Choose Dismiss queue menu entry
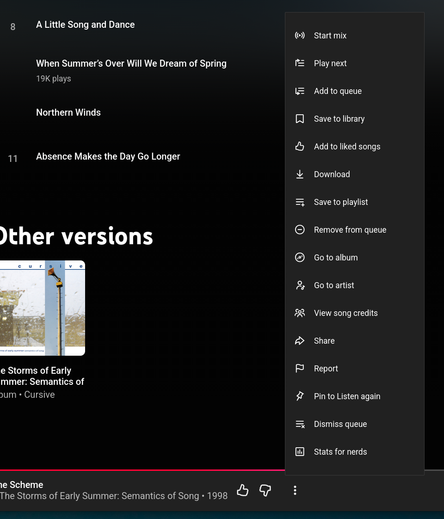This screenshot has height=519, width=444. [x=355, y=424]
